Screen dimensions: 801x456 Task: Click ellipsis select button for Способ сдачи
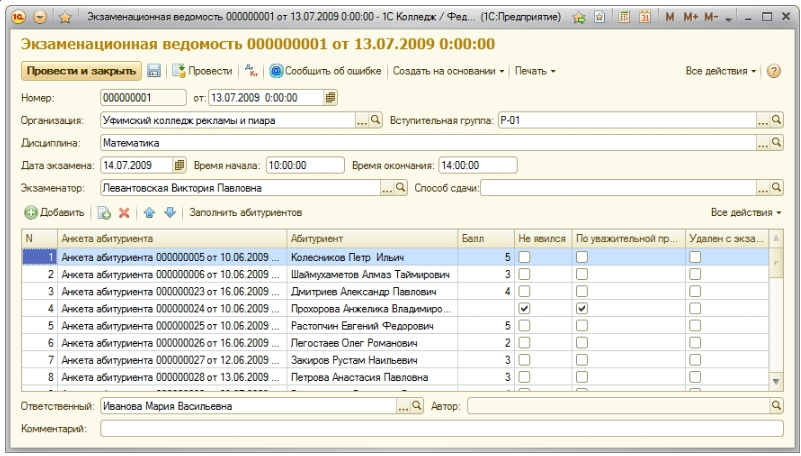pyautogui.click(x=763, y=188)
